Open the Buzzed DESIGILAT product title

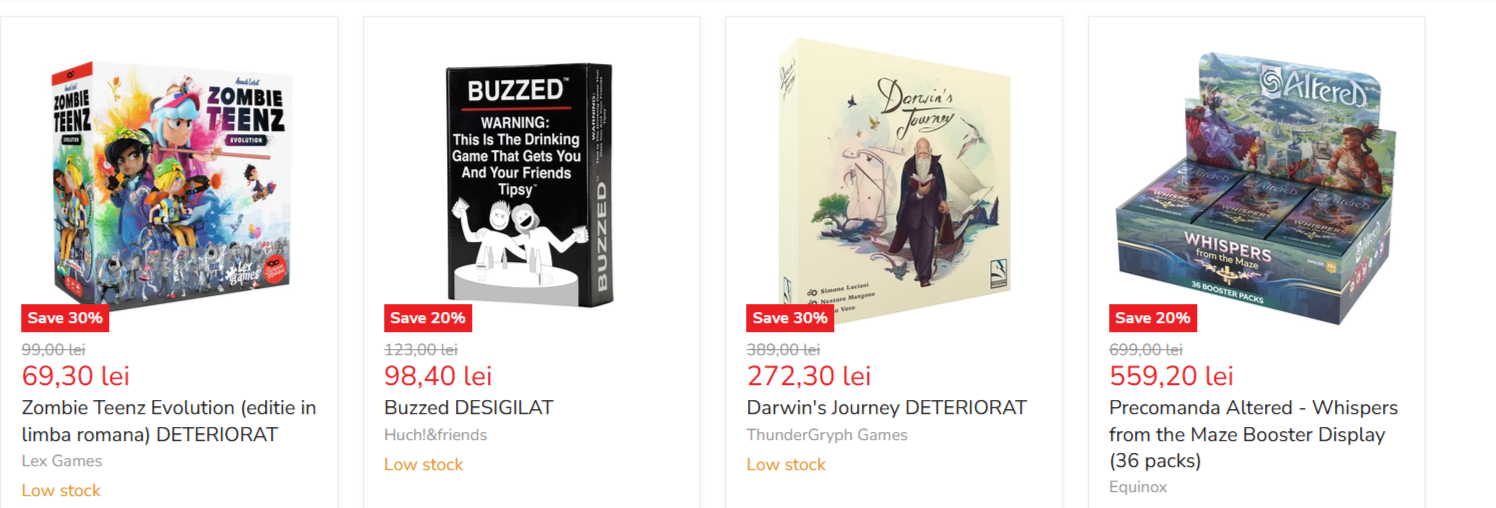[468, 408]
